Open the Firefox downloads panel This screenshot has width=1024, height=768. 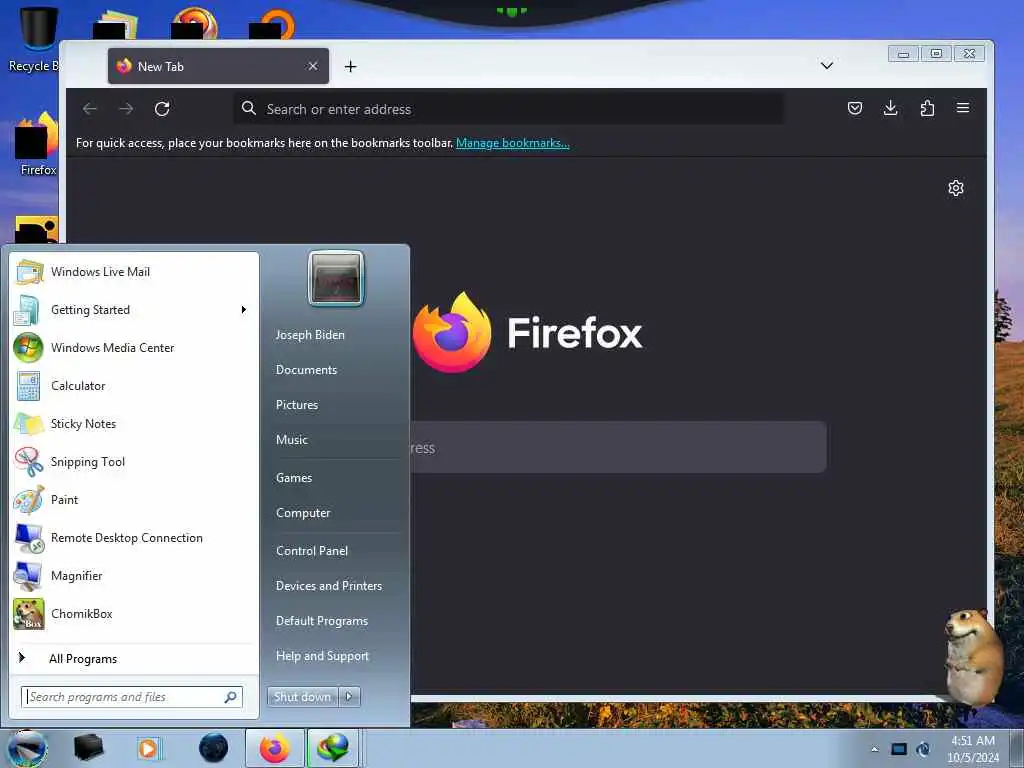tap(890, 108)
